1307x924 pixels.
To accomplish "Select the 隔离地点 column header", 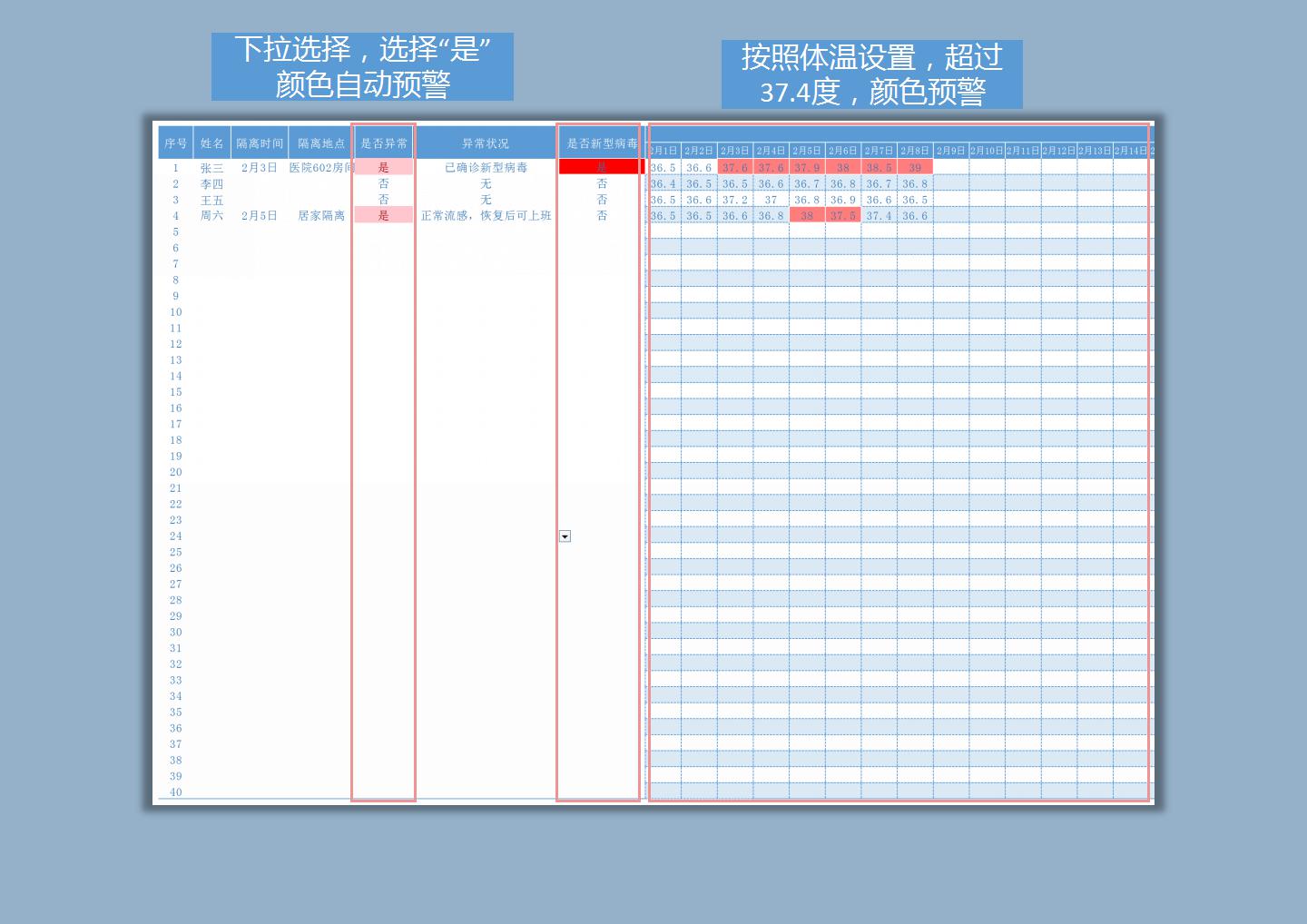I will tap(321, 143).
